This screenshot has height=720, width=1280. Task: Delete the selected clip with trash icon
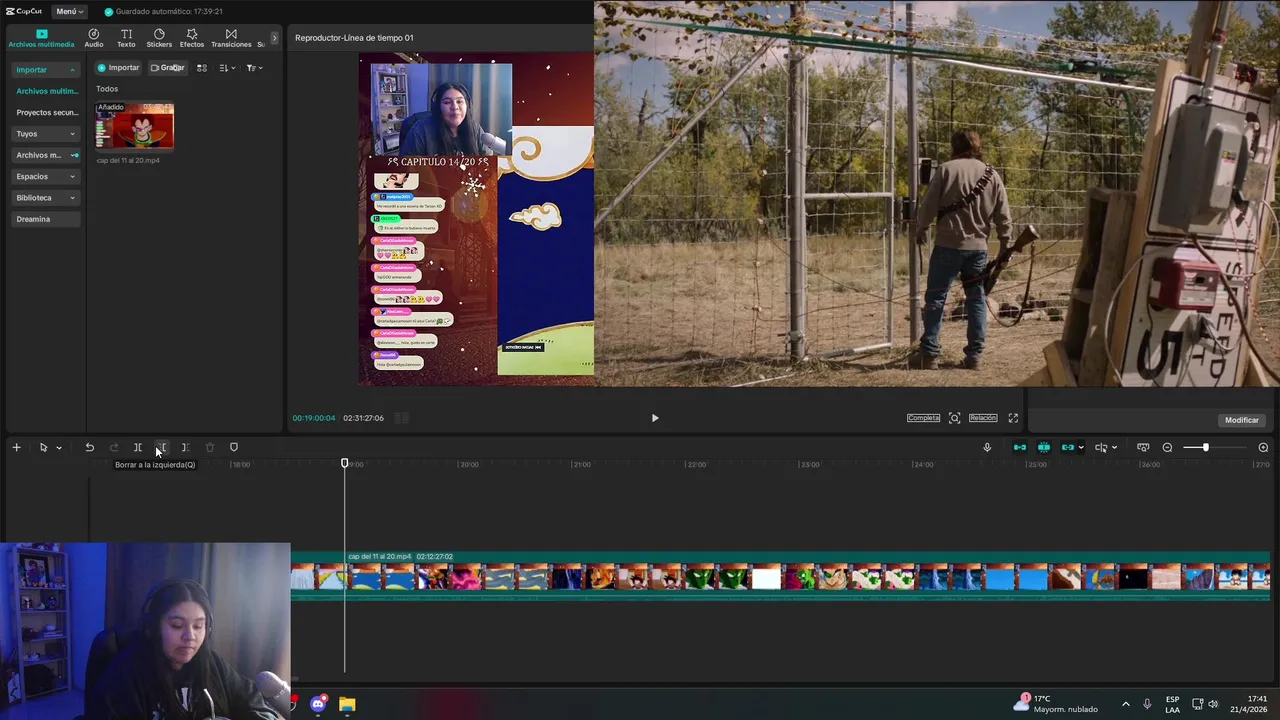(209, 447)
